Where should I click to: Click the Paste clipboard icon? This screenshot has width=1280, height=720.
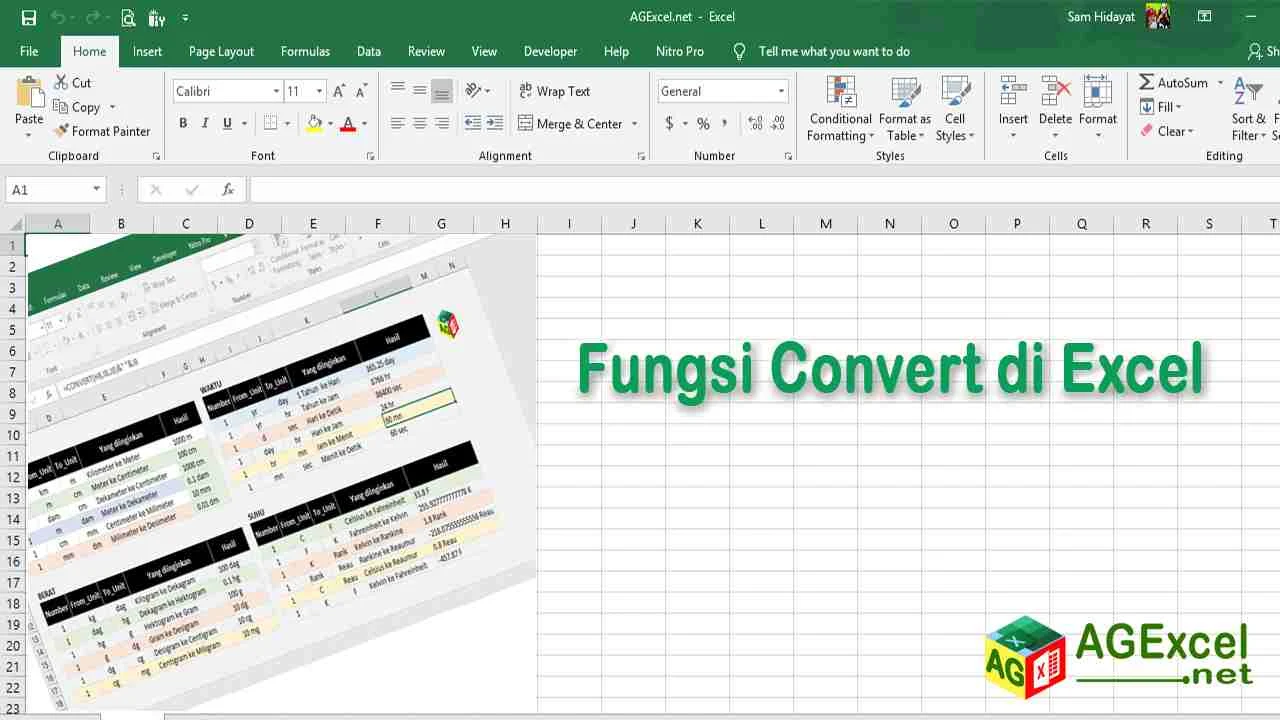[x=29, y=92]
